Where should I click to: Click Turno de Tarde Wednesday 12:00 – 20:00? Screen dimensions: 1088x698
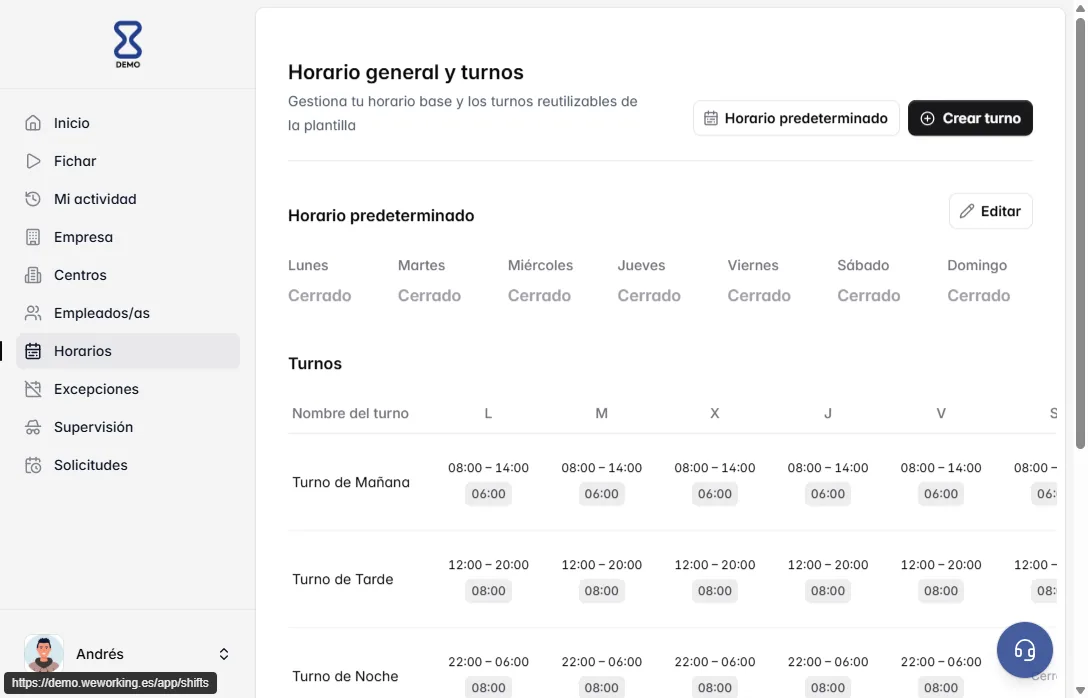(715, 565)
